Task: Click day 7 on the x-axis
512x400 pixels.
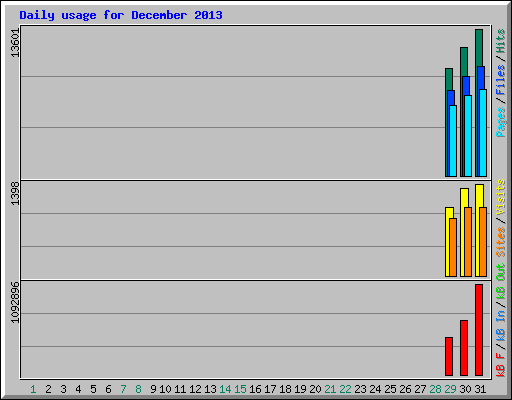Action: (123, 389)
